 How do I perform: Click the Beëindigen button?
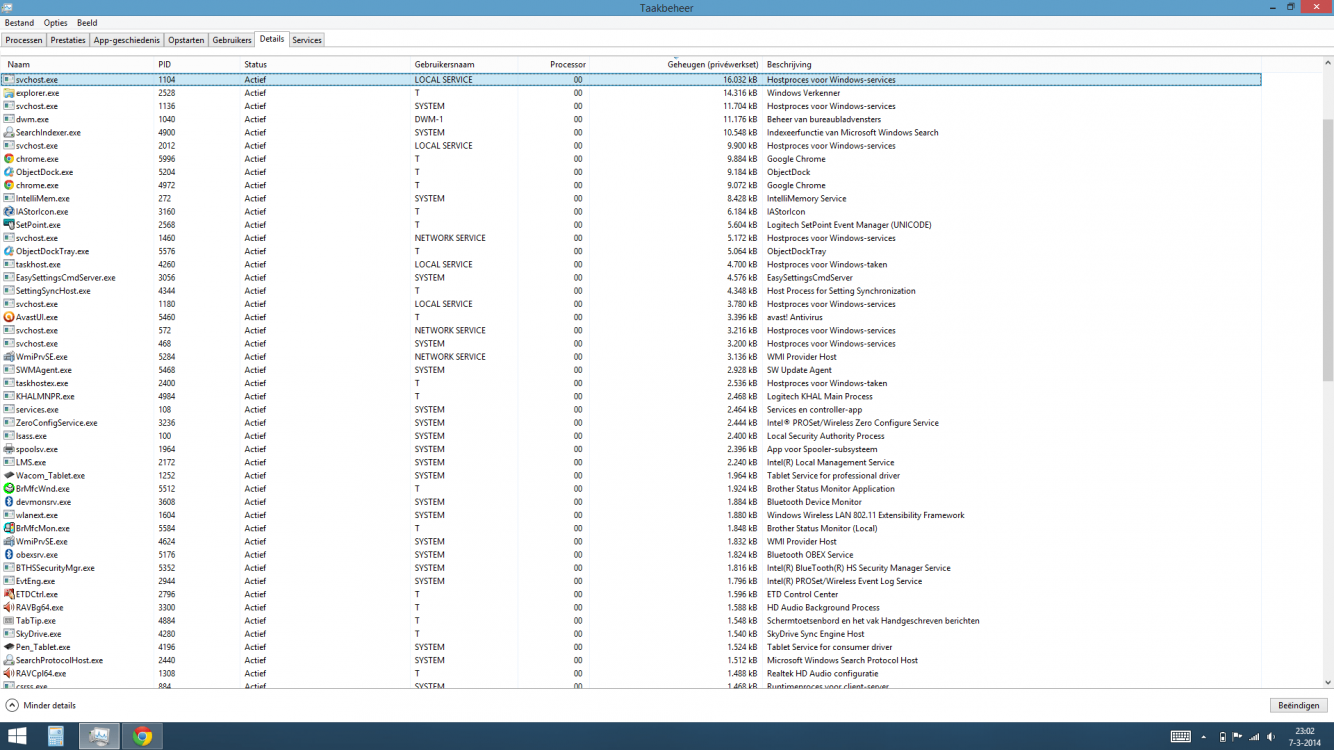(x=1298, y=705)
